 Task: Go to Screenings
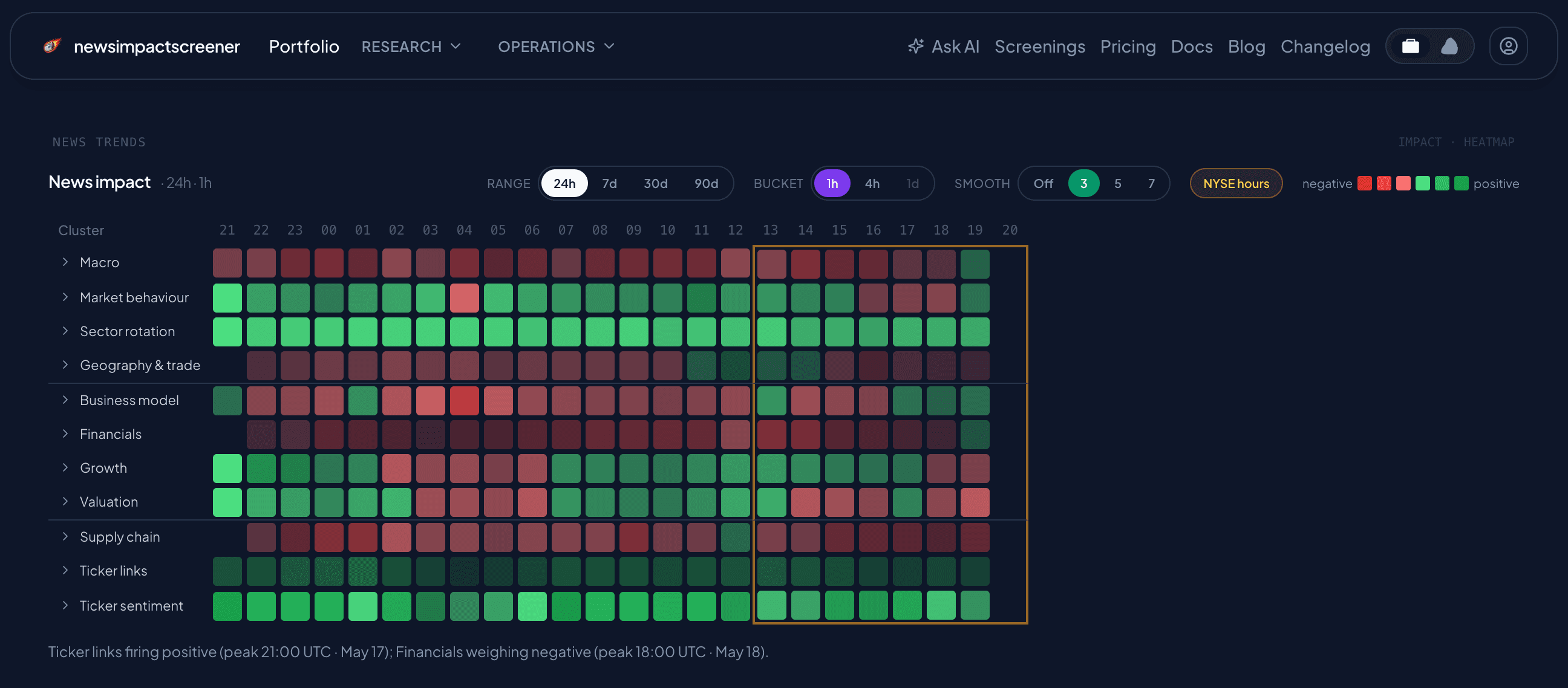[x=1039, y=46]
